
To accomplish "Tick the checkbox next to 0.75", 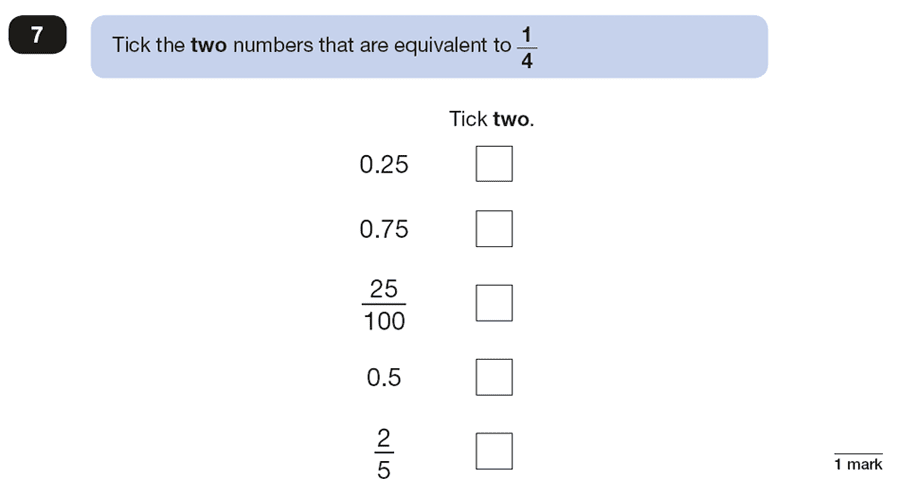I will pos(494,228).
